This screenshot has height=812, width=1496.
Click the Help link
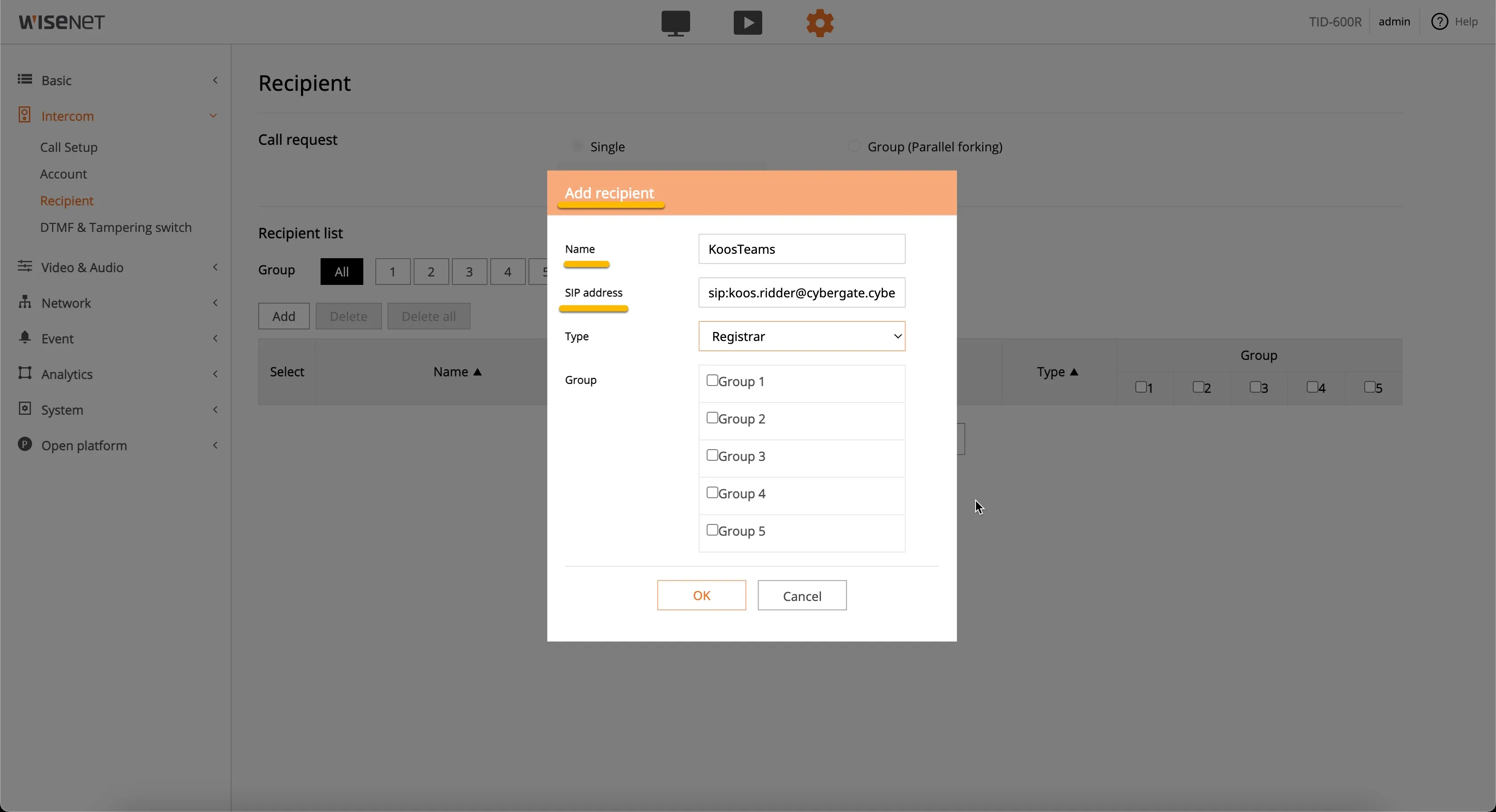[1467, 22]
